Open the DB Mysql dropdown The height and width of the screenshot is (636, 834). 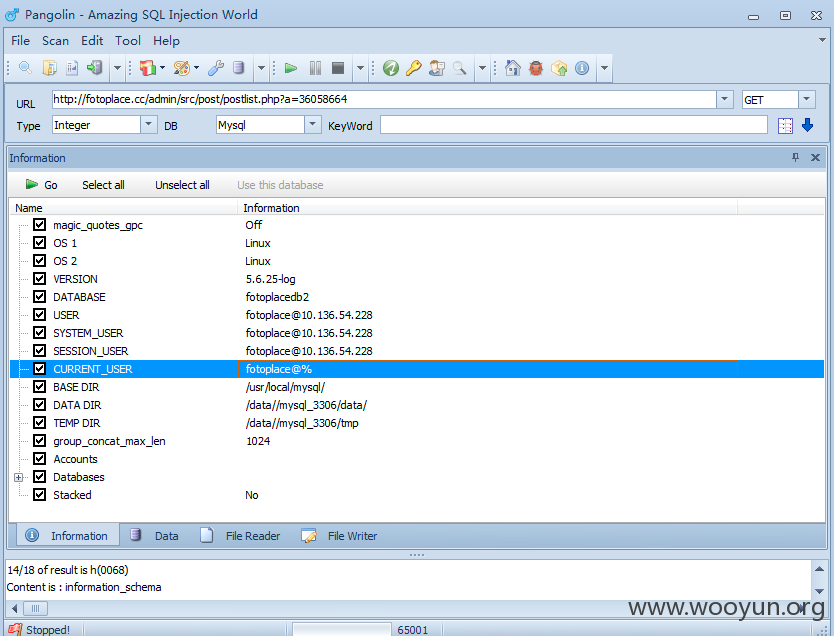[313, 125]
